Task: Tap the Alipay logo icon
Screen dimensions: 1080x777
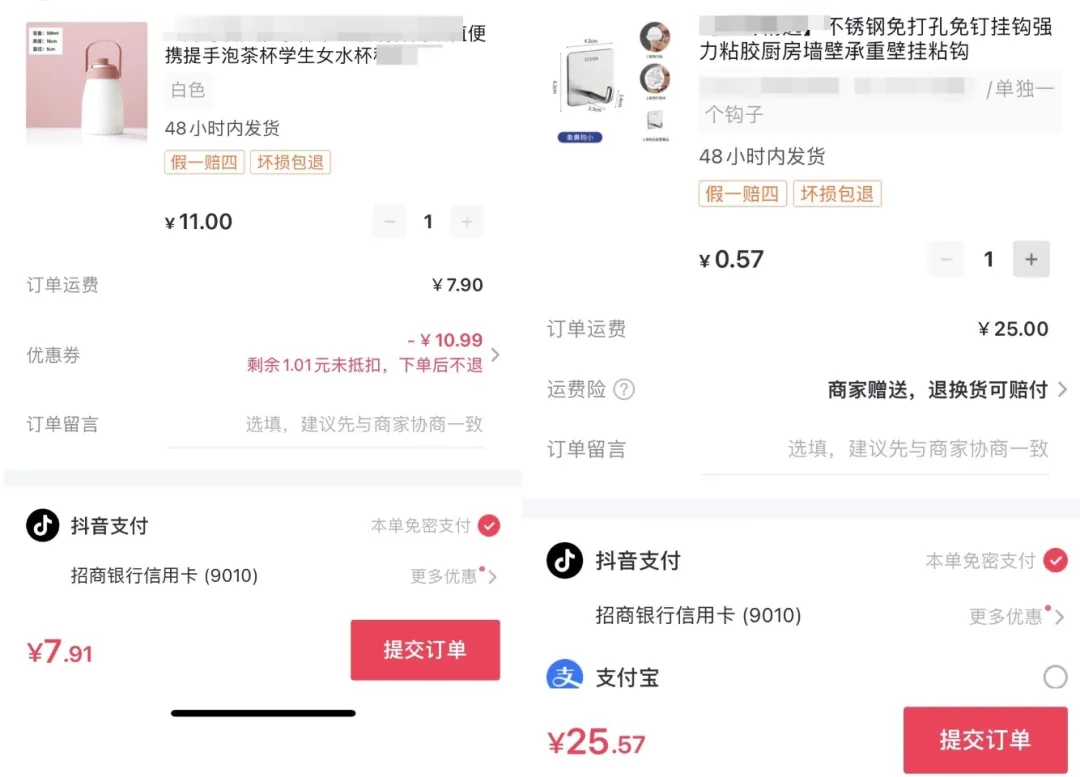Action: pyautogui.click(x=565, y=674)
